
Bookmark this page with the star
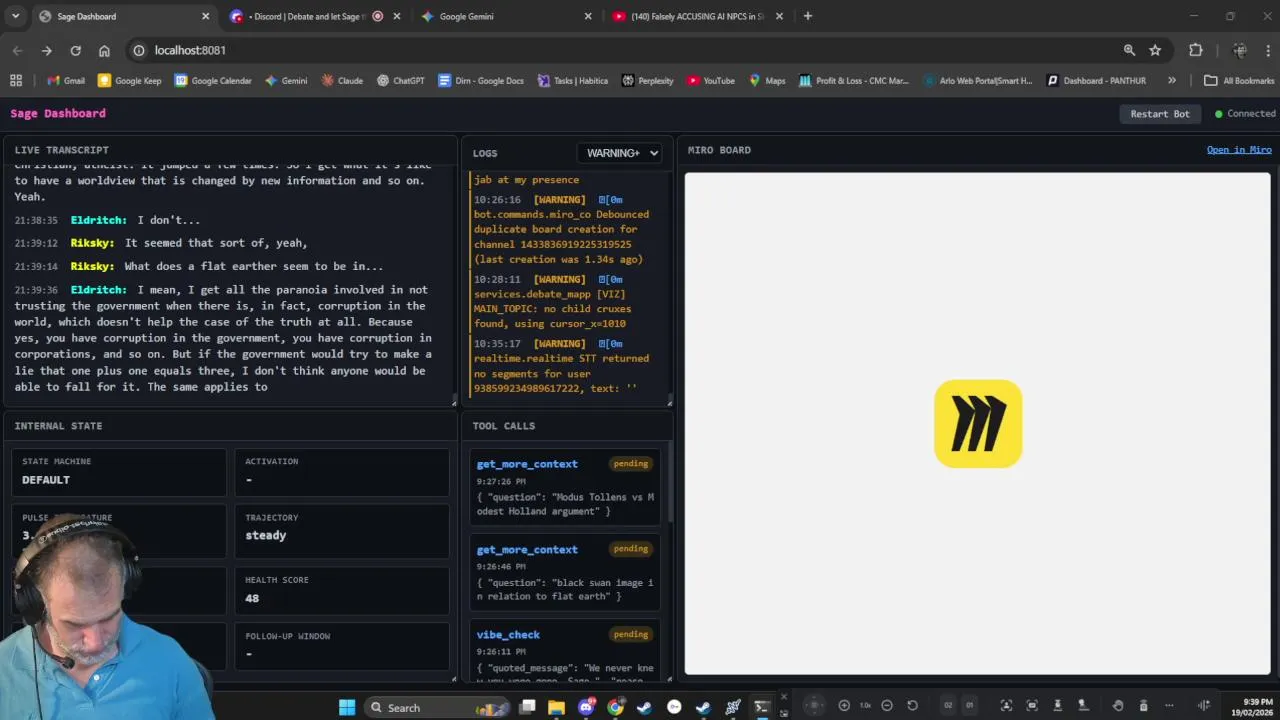[x=1155, y=50]
